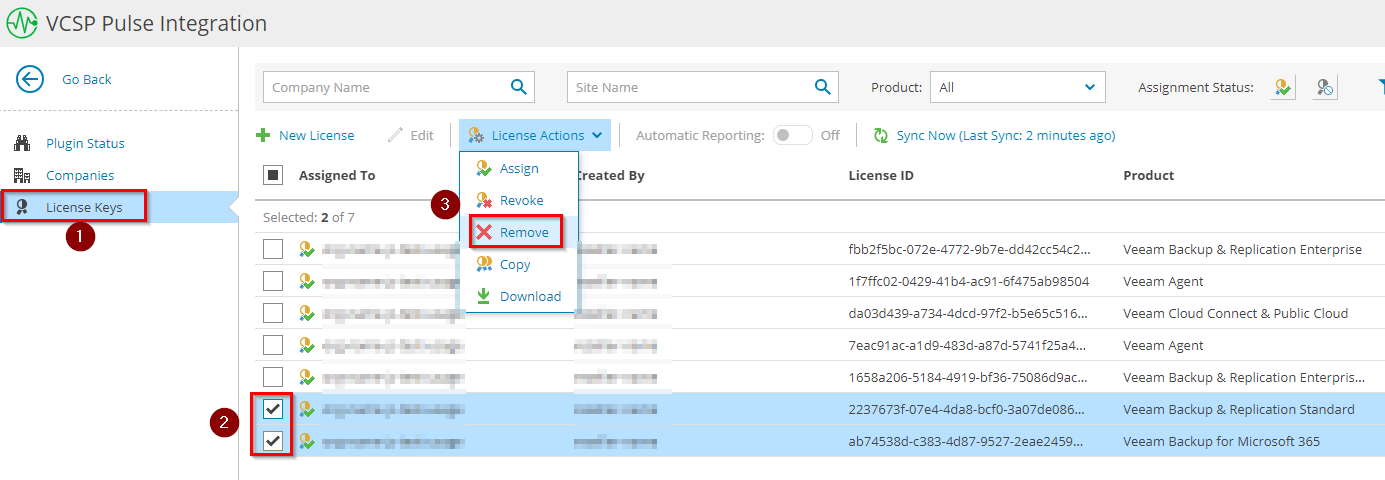Check the row with license 1658a206
Viewport: 1385px width, 480px height.
coord(273,377)
